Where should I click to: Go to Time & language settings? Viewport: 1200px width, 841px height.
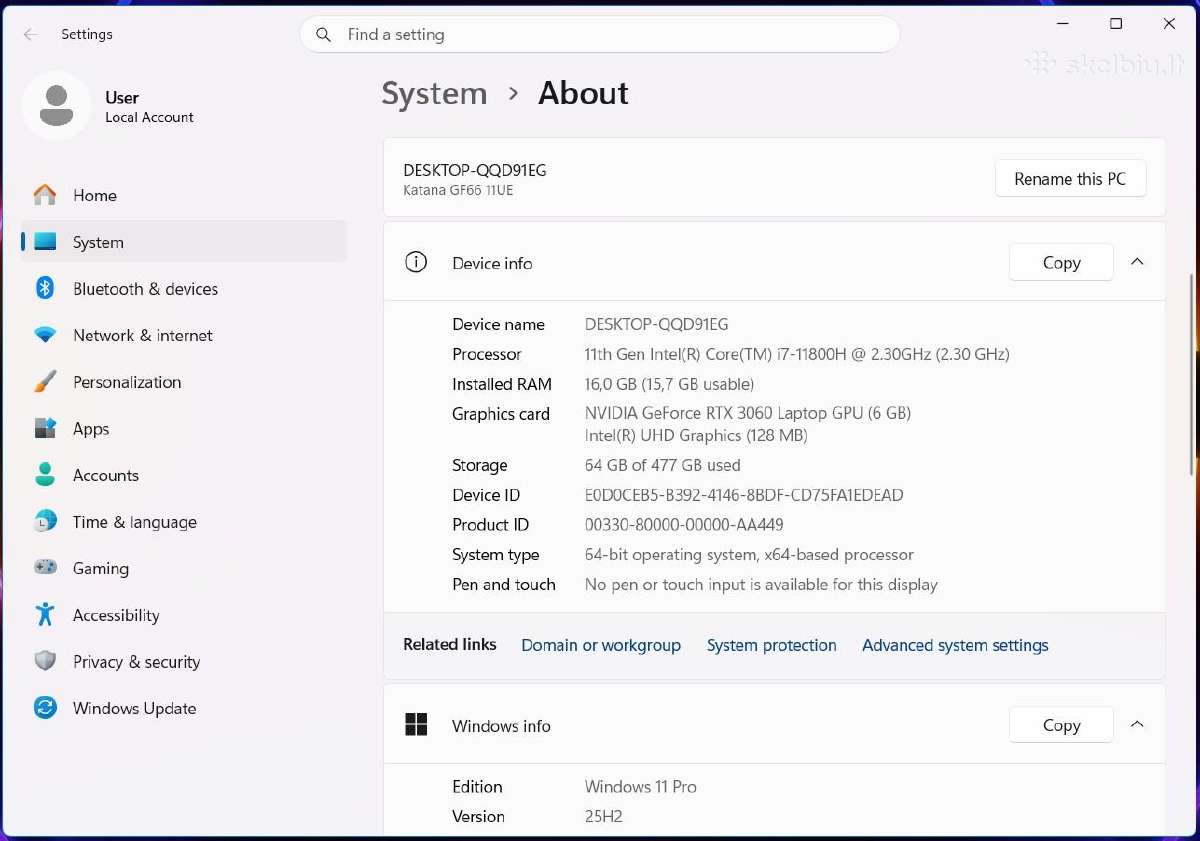tap(184, 522)
